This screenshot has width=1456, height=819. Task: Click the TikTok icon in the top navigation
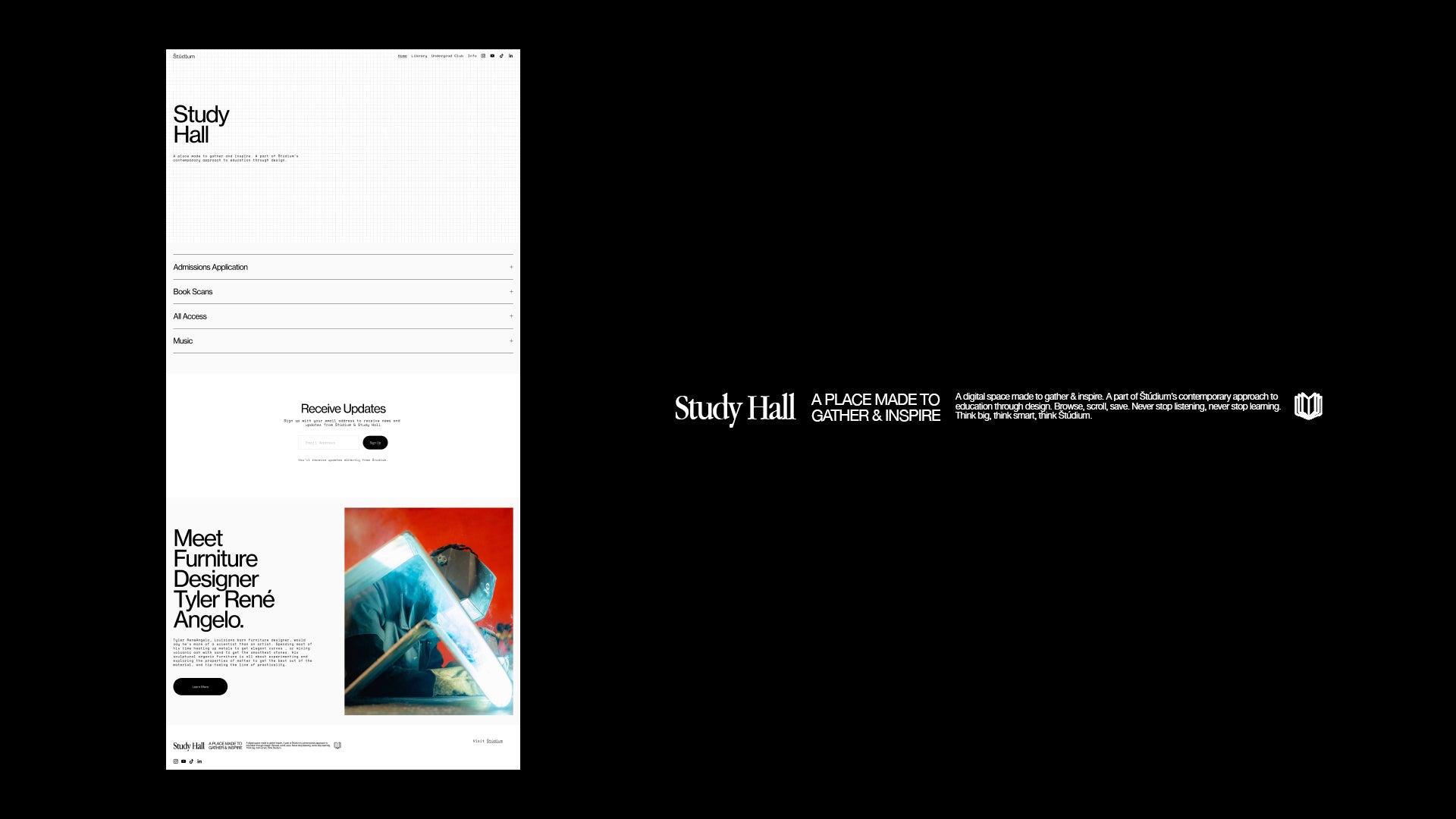(x=502, y=55)
